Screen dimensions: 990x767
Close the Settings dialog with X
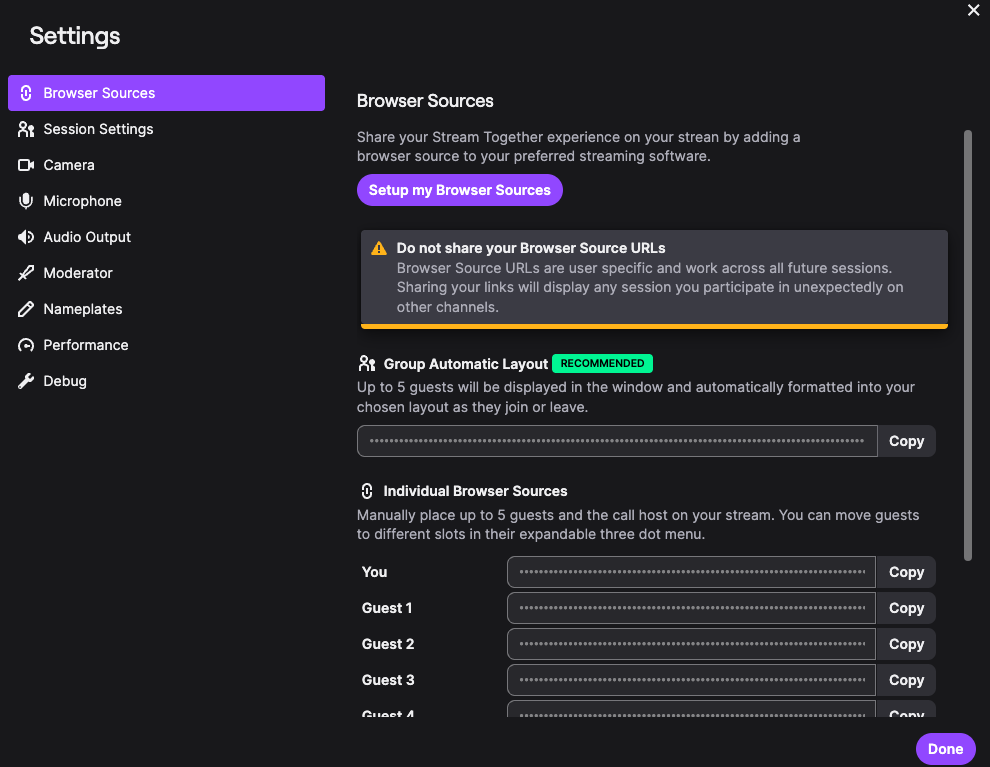[973, 10]
